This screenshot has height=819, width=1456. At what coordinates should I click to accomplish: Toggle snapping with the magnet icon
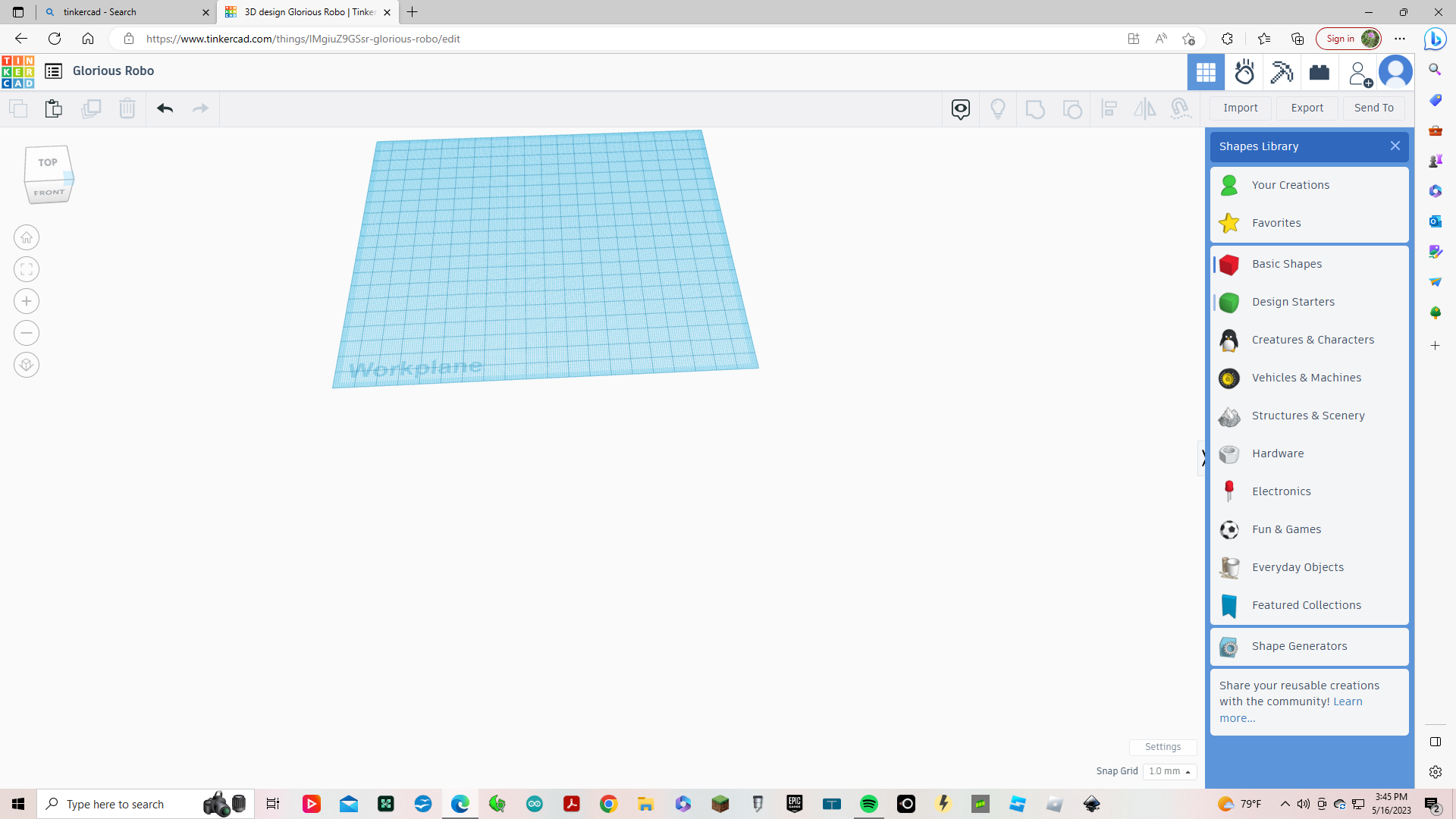1181,108
